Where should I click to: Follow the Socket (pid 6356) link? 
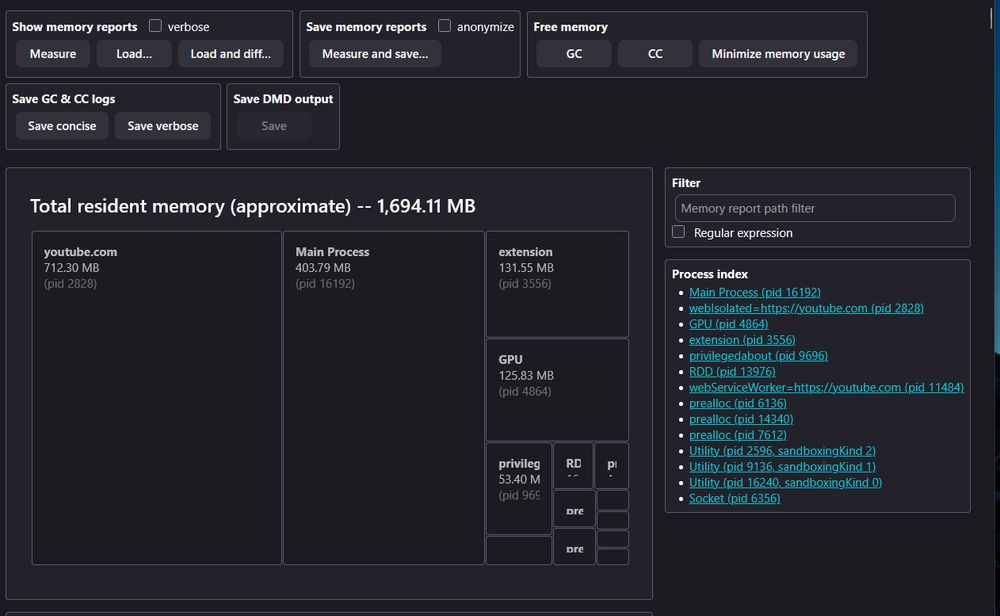click(x=734, y=498)
